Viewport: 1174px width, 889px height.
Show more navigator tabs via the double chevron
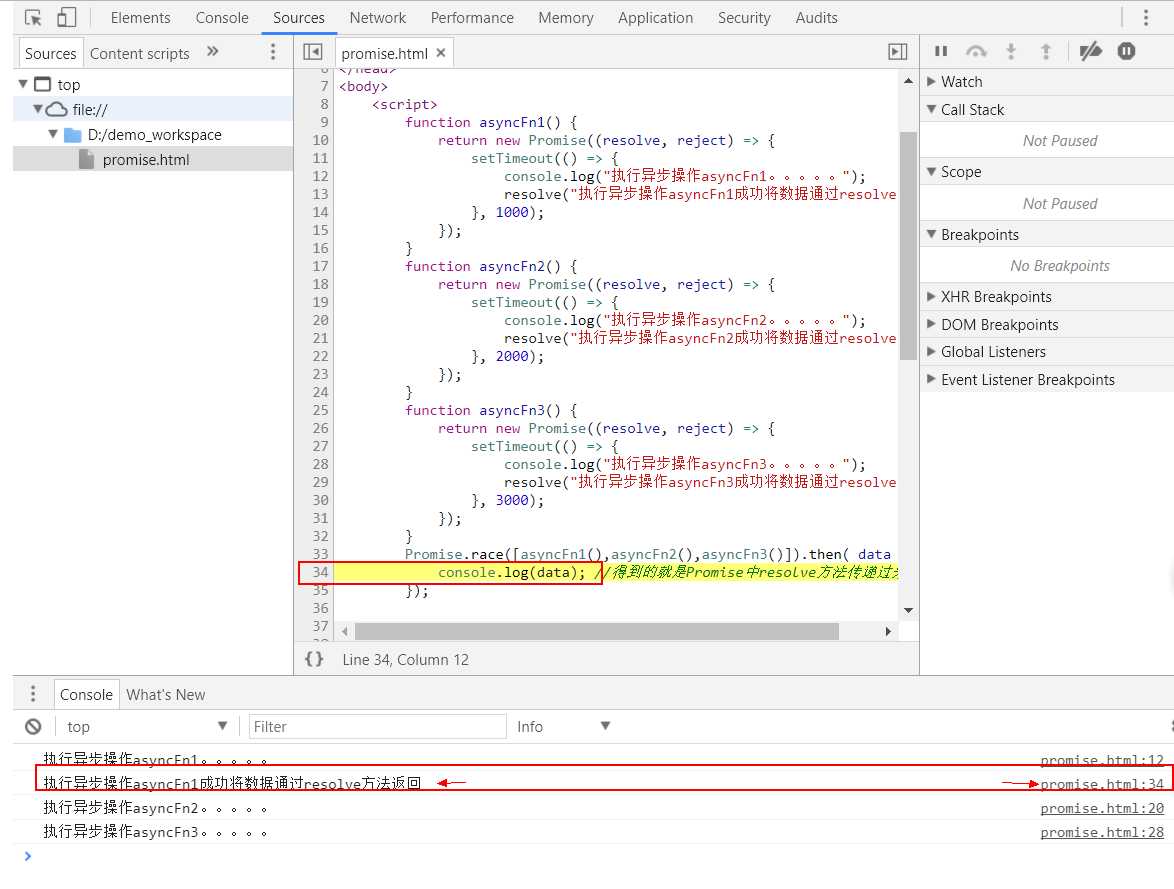click(x=213, y=52)
